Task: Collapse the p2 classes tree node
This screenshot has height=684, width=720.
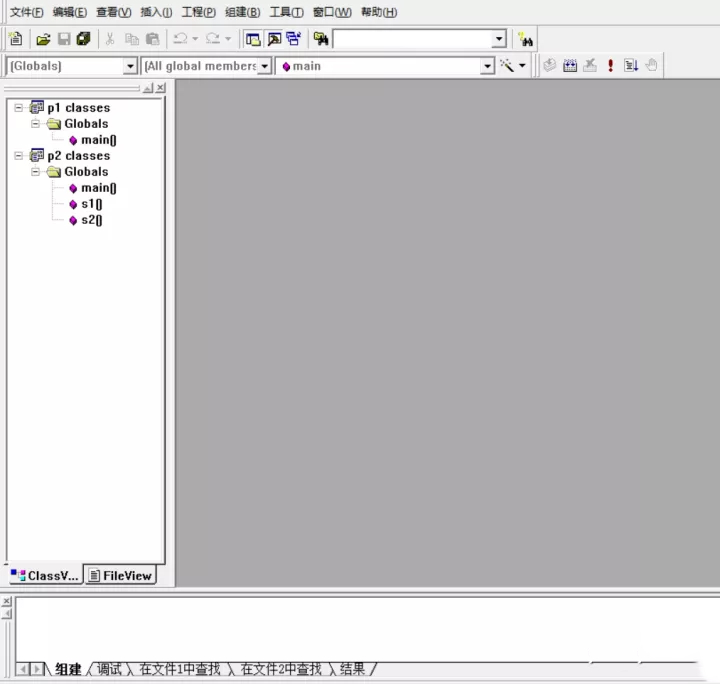Action: [x=18, y=156]
